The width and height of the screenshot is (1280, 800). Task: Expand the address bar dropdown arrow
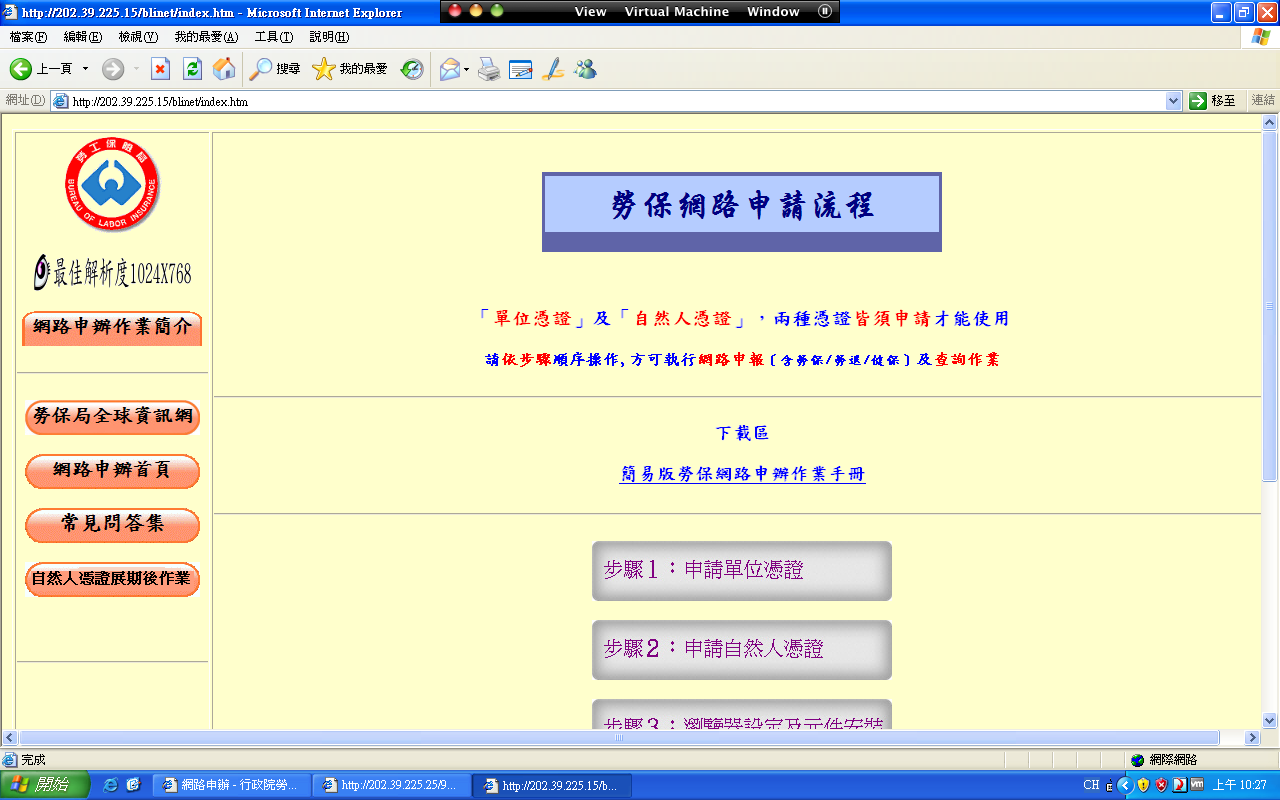1174,101
